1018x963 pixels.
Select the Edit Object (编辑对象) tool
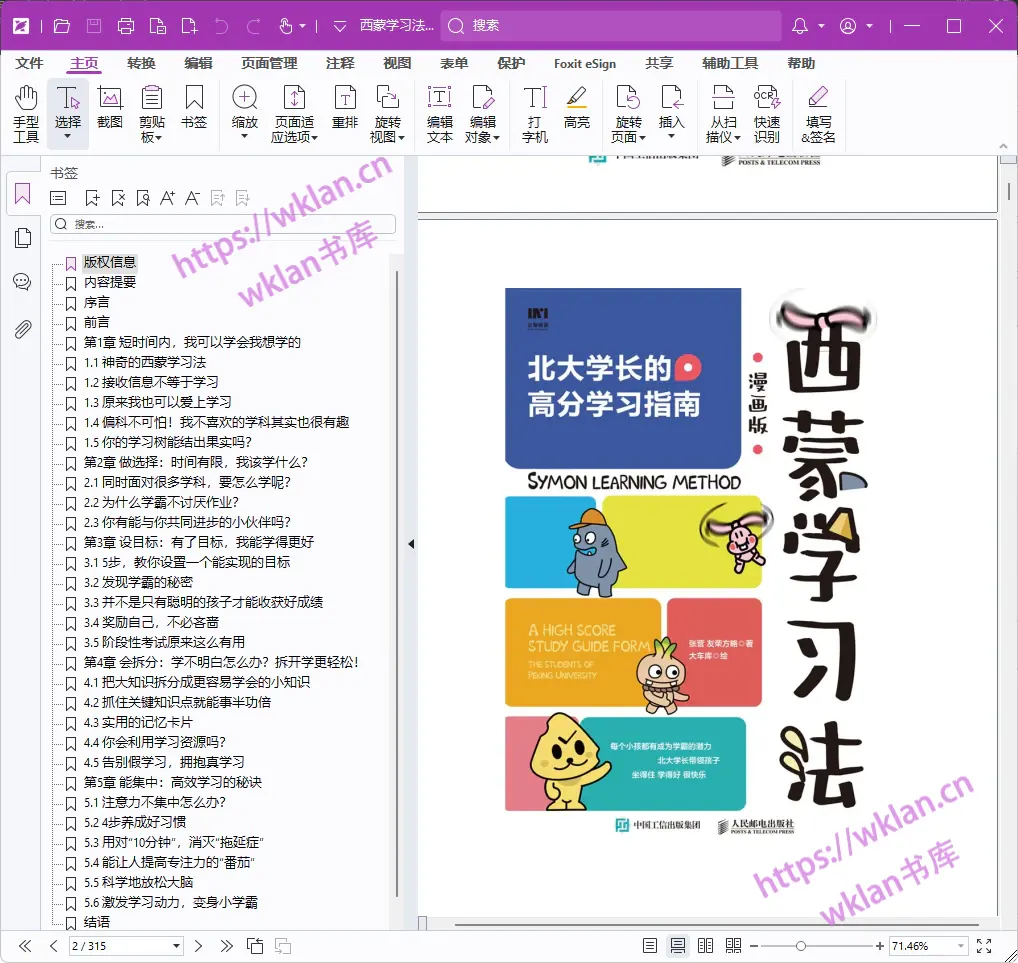click(483, 110)
